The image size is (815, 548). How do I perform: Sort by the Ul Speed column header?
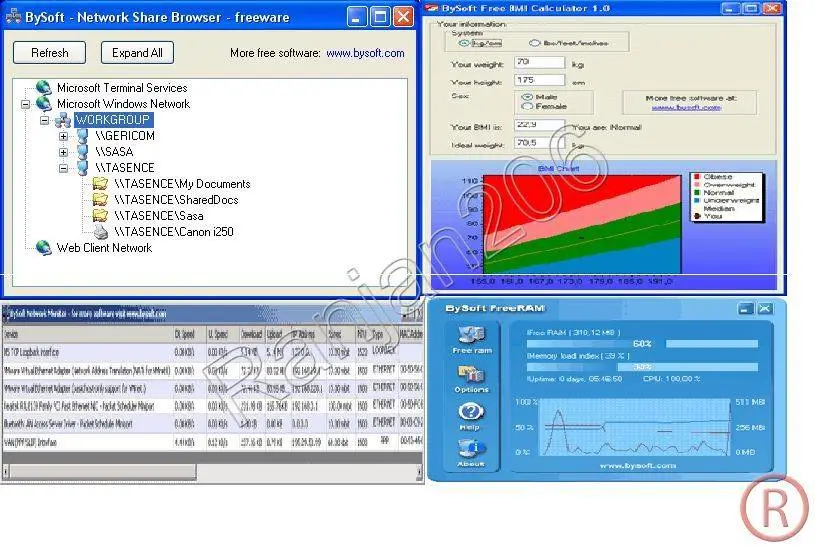point(222,334)
